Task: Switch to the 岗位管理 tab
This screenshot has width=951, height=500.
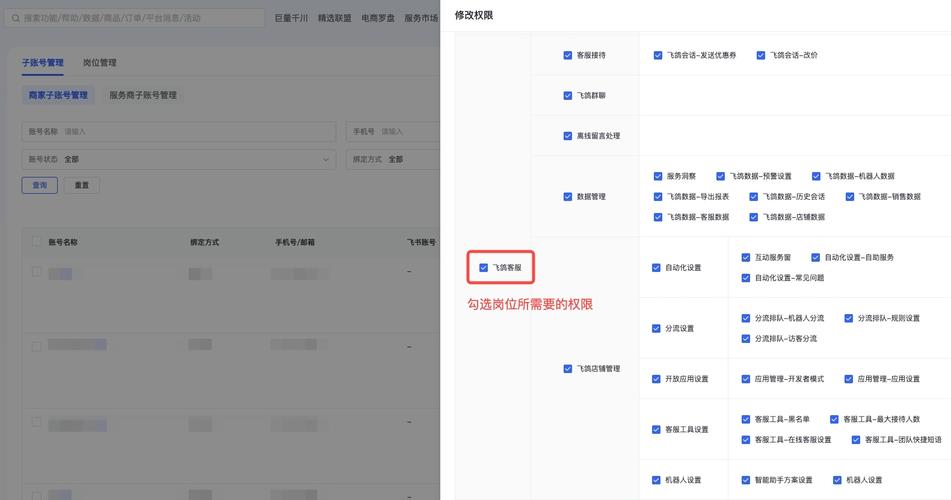Action: tap(99, 62)
